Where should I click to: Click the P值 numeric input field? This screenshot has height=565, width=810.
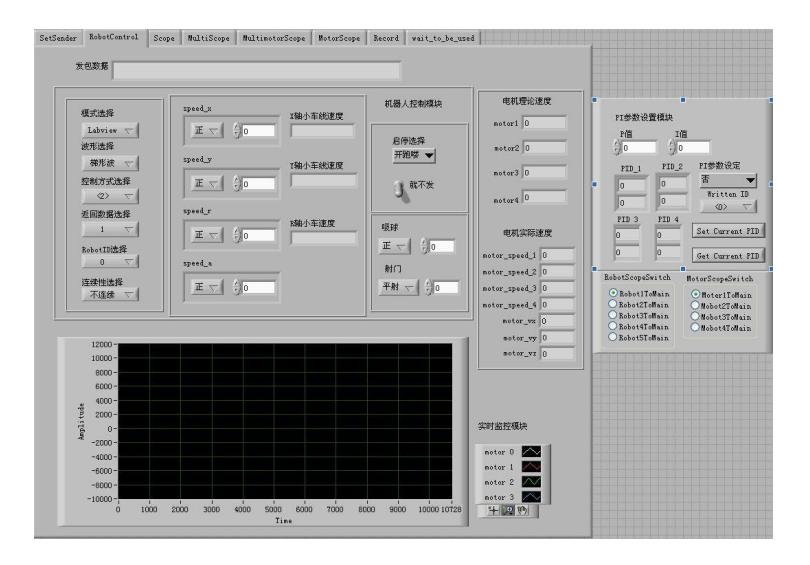639,148
